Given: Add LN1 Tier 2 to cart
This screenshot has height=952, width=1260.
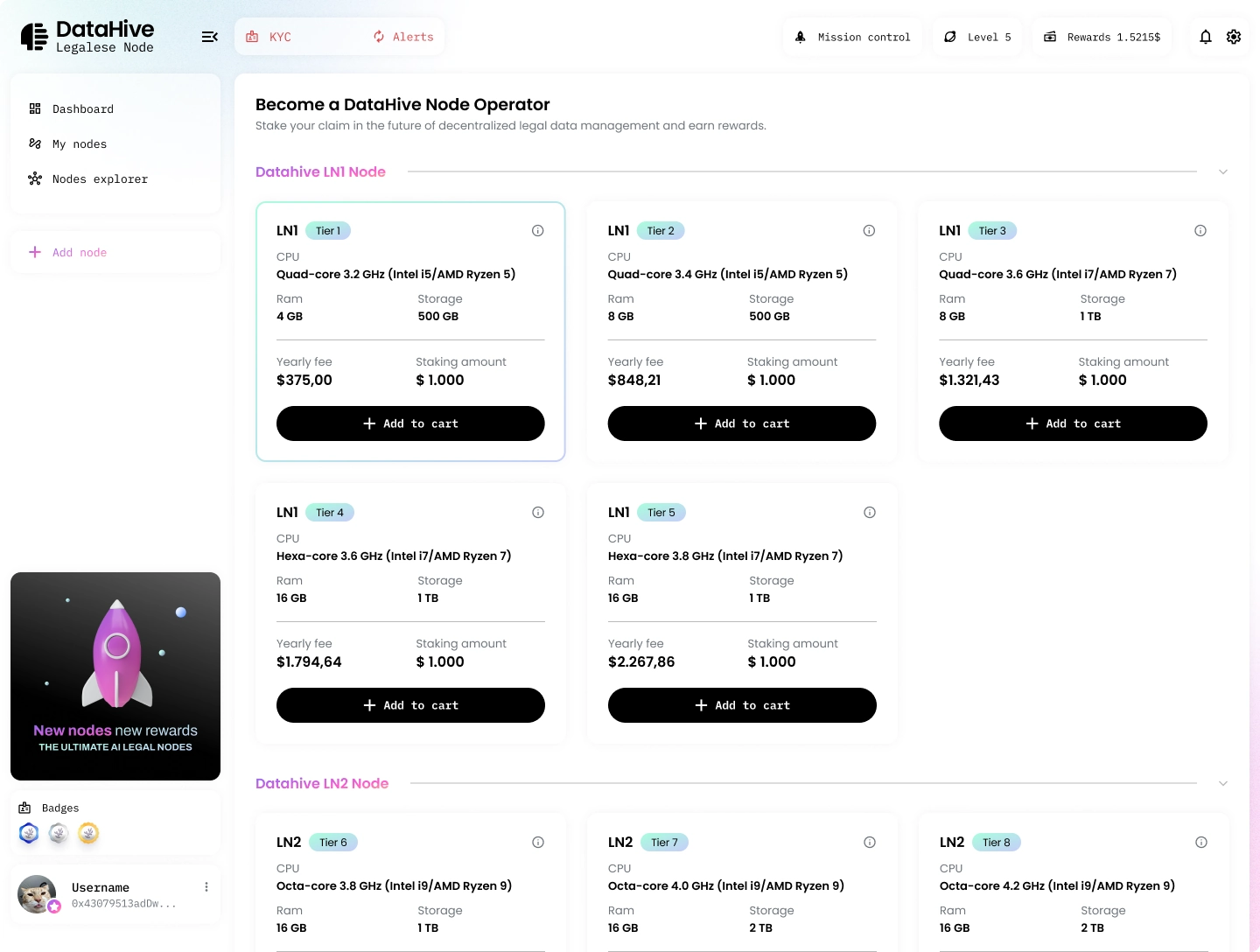Looking at the screenshot, I should click(742, 423).
